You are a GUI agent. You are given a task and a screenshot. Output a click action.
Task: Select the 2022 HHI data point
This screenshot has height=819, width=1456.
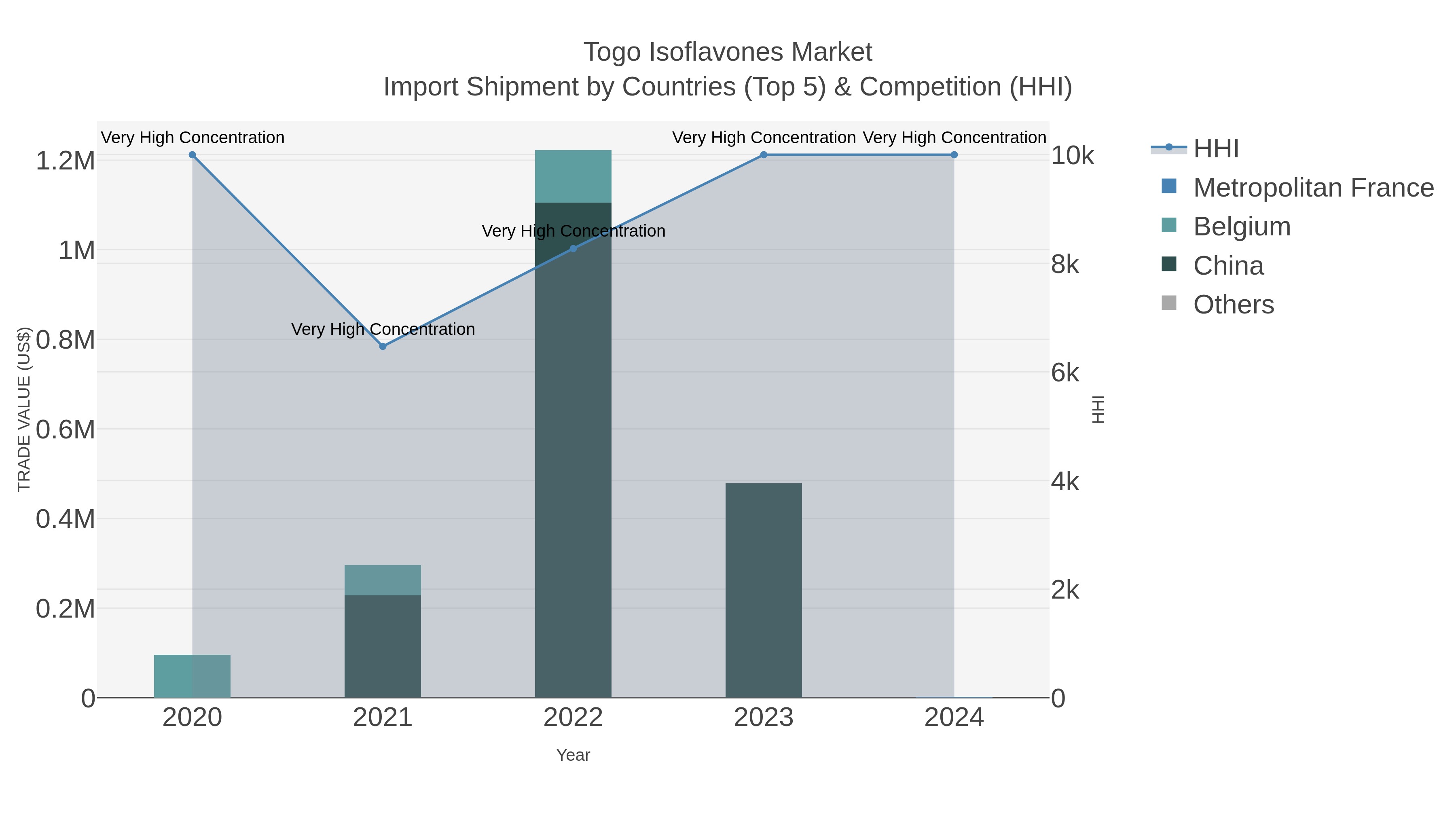coord(573,249)
